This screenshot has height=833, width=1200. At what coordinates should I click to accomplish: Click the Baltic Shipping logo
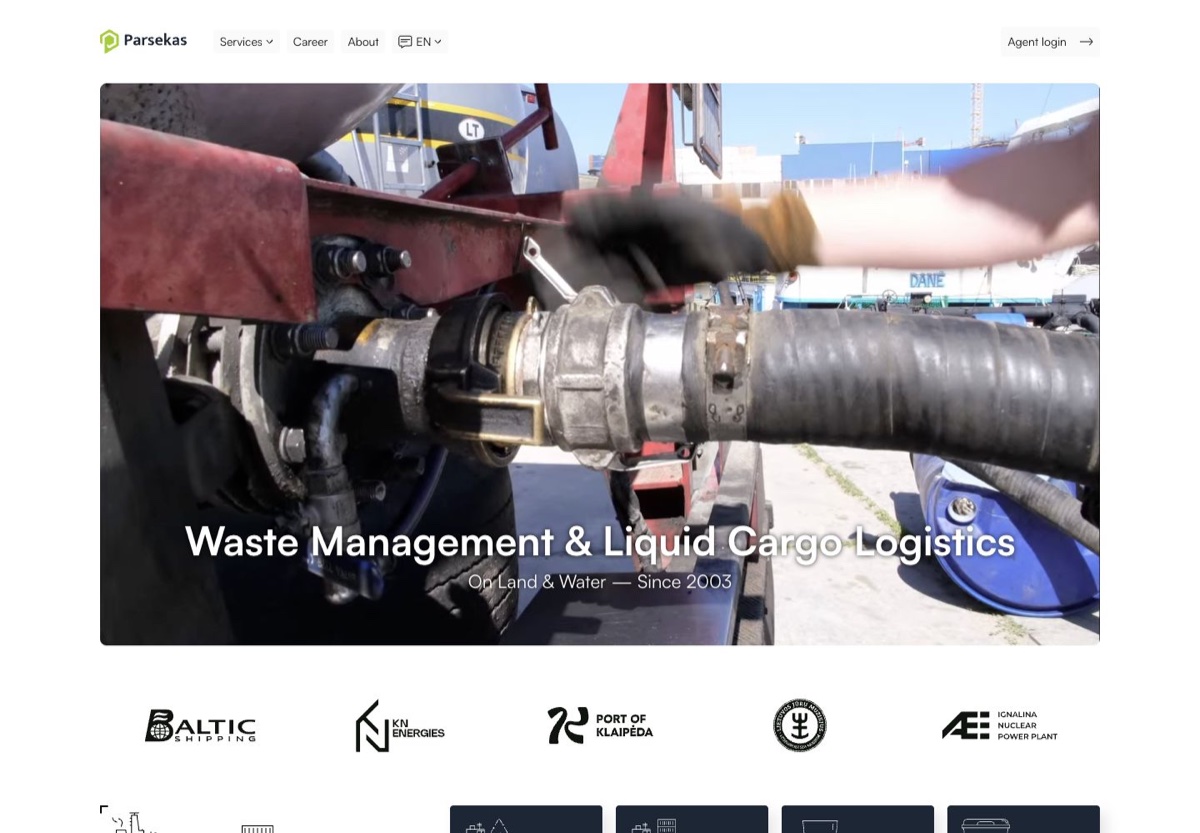pyautogui.click(x=200, y=726)
